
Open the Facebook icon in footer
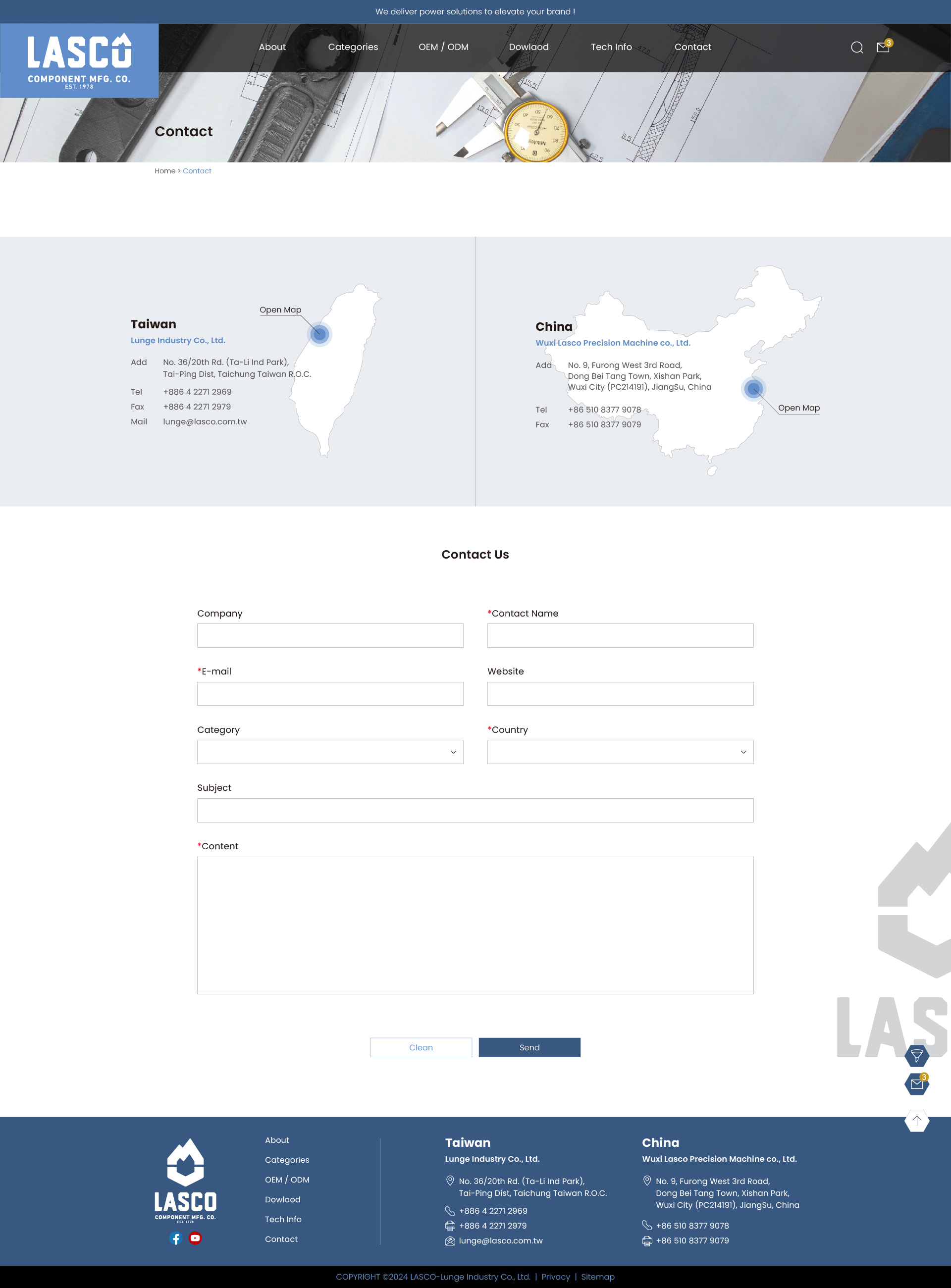coord(176,1238)
